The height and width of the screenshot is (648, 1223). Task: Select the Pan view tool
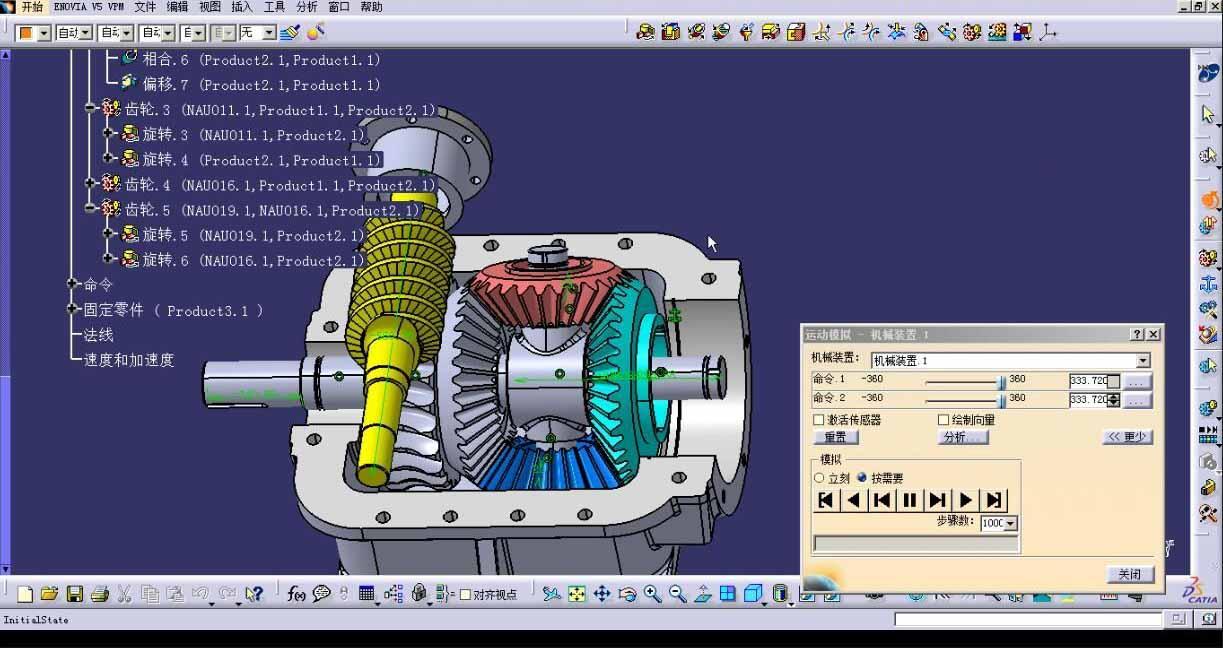[x=602, y=594]
